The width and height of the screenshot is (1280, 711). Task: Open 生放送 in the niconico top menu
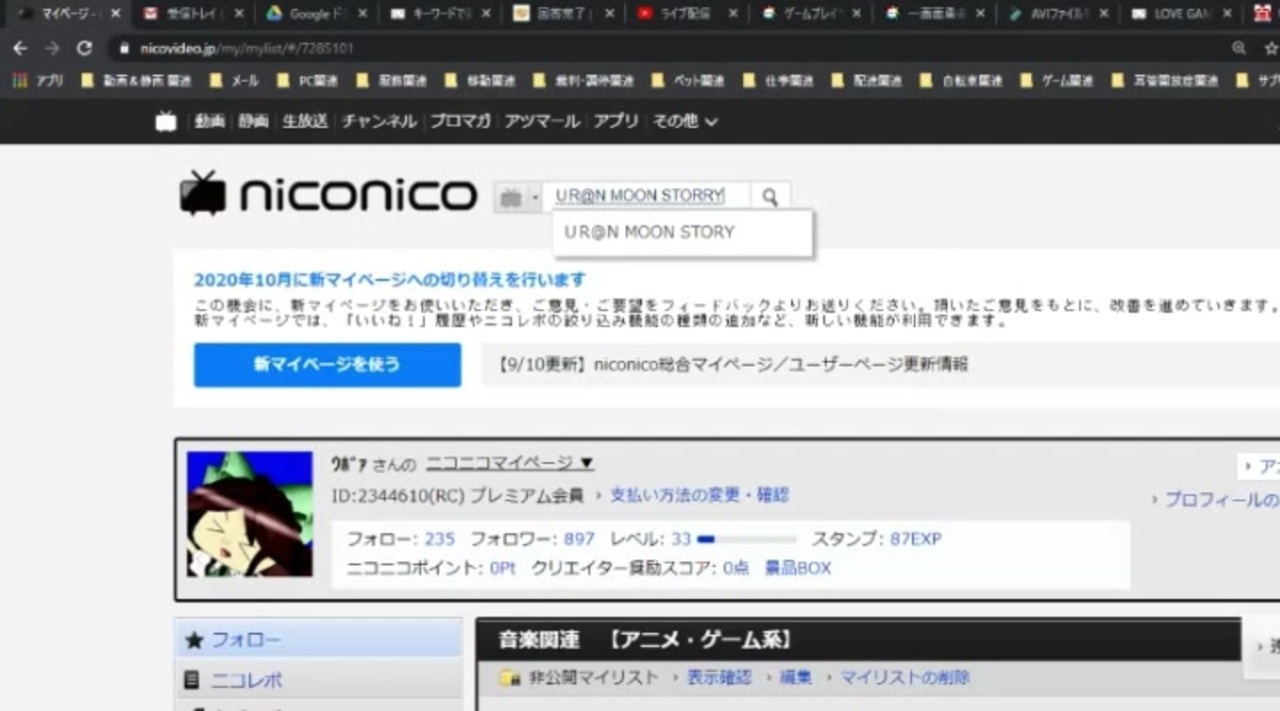pyautogui.click(x=305, y=121)
